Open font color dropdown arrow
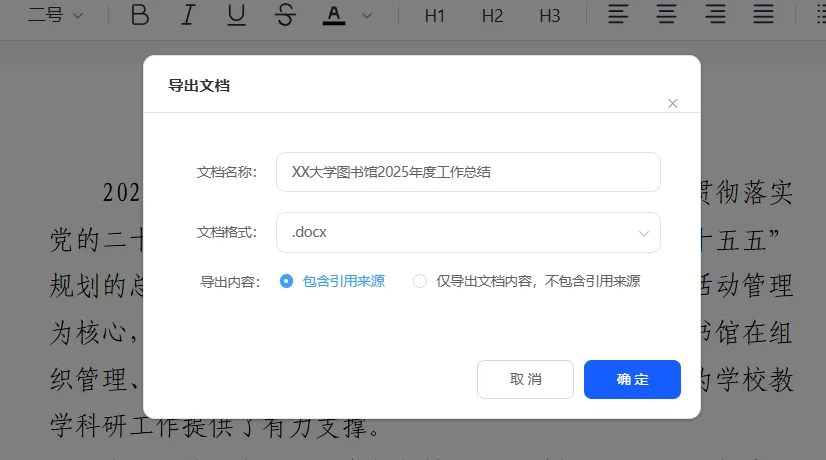 coord(367,16)
